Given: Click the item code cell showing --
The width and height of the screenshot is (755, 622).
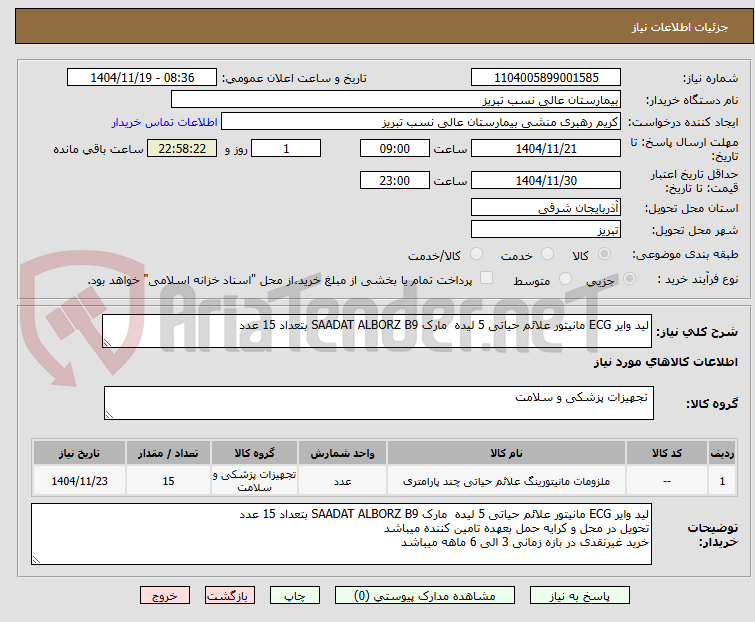Looking at the screenshot, I should point(666,481).
